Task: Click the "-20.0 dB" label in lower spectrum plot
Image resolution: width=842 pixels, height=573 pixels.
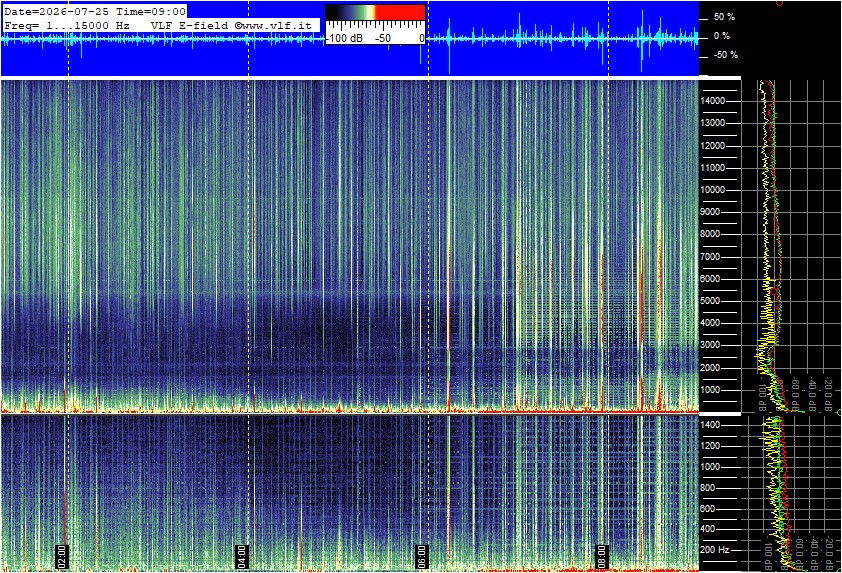Action: (831, 553)
